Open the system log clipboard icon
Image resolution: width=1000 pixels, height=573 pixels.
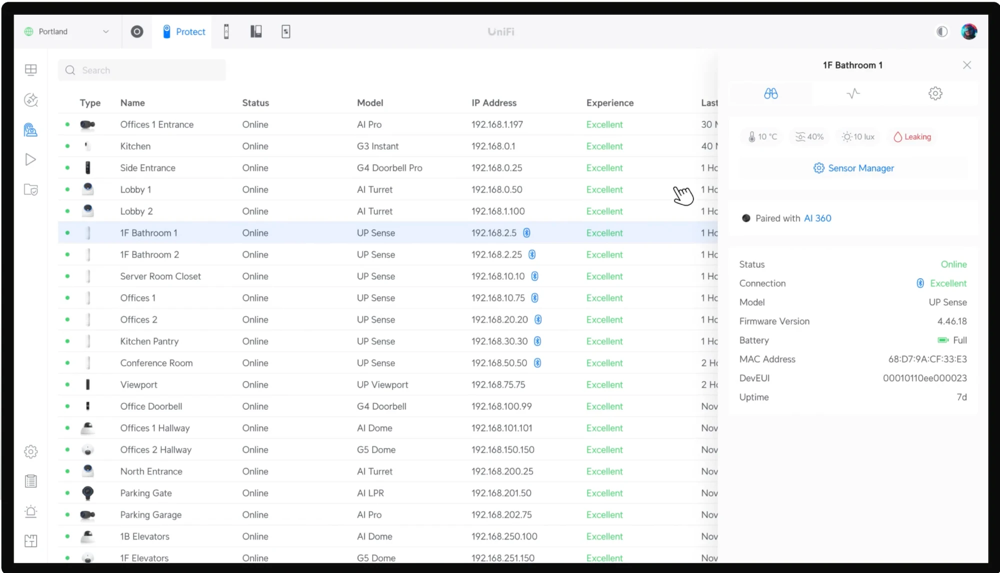pos(31,481)
